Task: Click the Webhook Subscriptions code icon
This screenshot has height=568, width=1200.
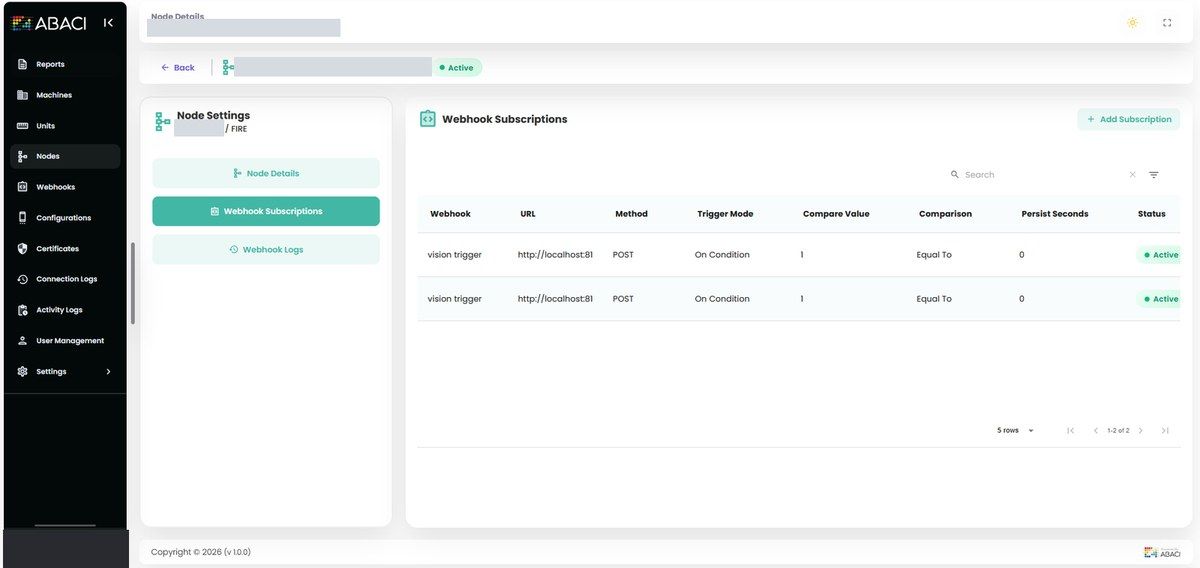Action: click(427, 119)
